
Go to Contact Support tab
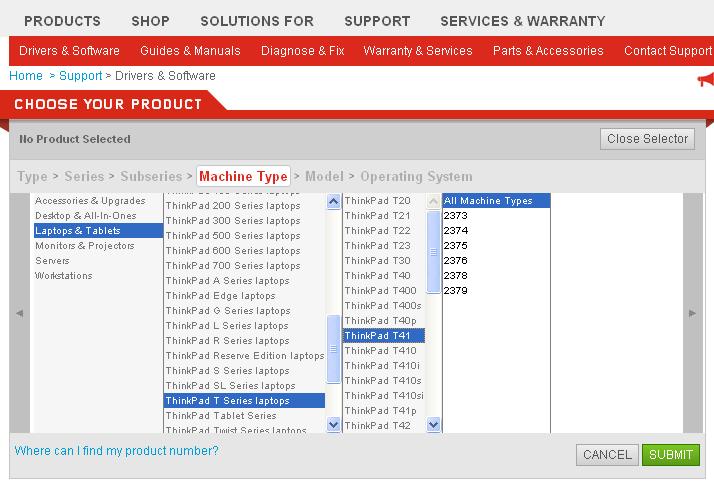[668, 51]
